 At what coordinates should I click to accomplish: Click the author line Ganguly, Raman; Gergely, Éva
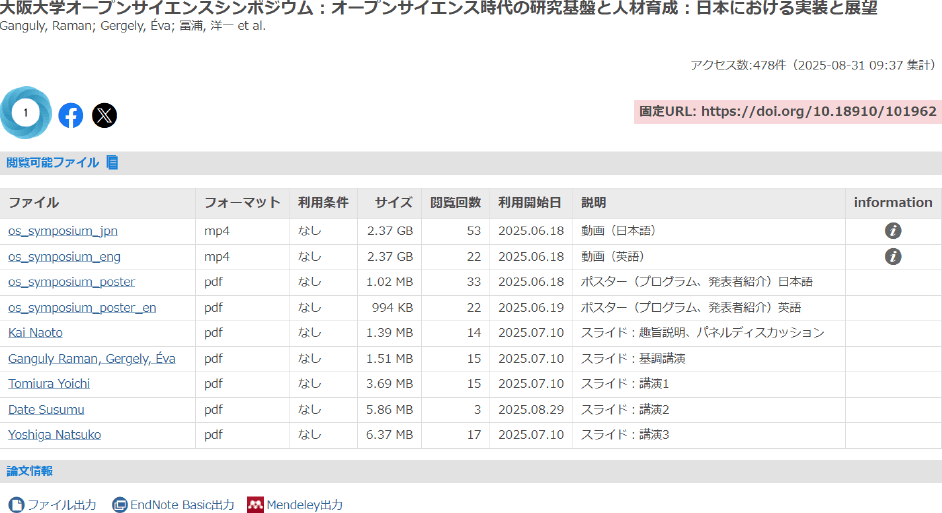coord(85,26)
